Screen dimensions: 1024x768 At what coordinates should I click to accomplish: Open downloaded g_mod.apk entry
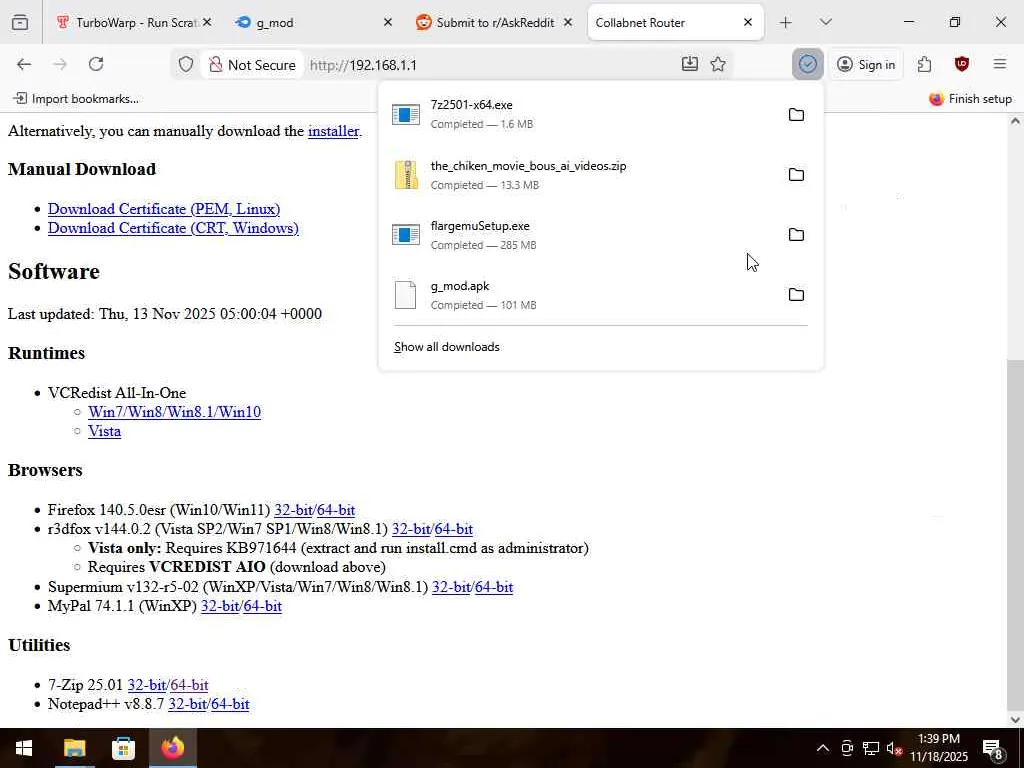pyautogui.click(x=581, y=295)
